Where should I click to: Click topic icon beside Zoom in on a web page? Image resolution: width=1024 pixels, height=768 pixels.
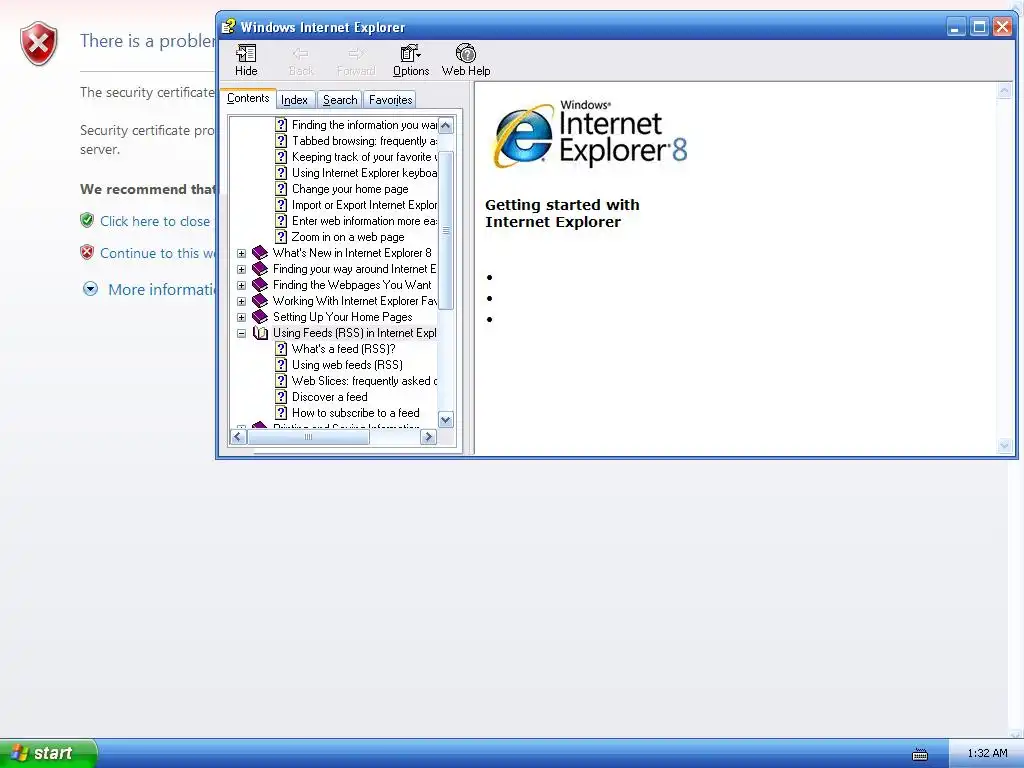[281, 237]
